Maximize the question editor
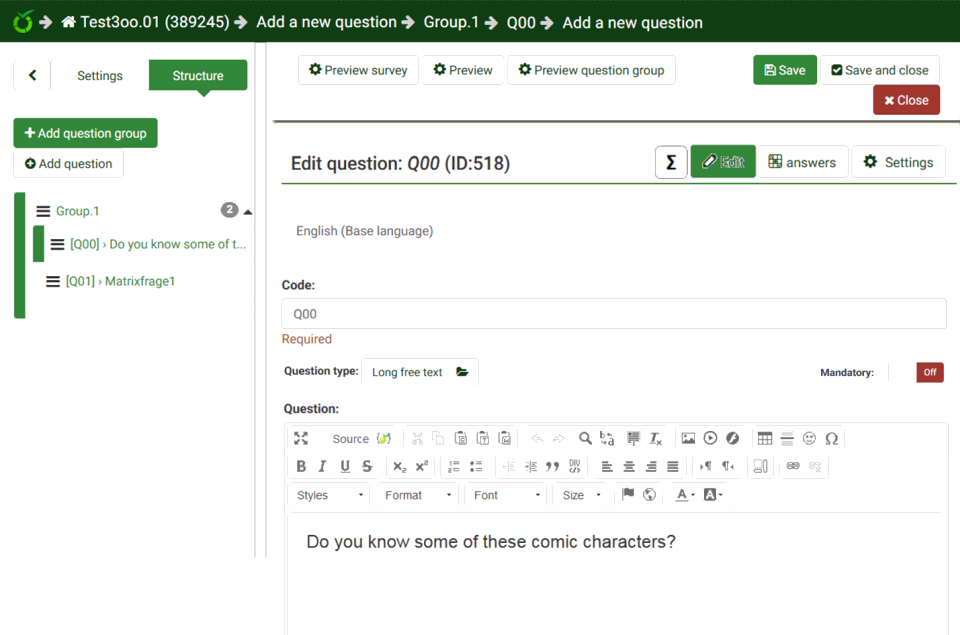Viewport: 960px width, 635px height. [x=301, y=438]
